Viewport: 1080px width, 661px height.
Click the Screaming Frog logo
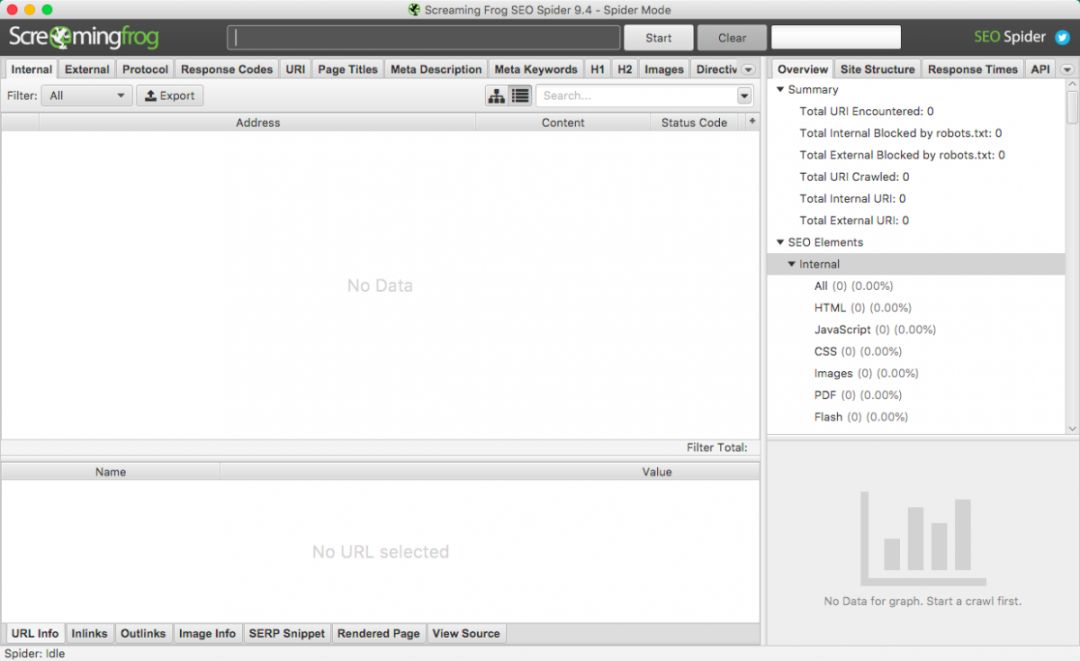click(83, 37)
